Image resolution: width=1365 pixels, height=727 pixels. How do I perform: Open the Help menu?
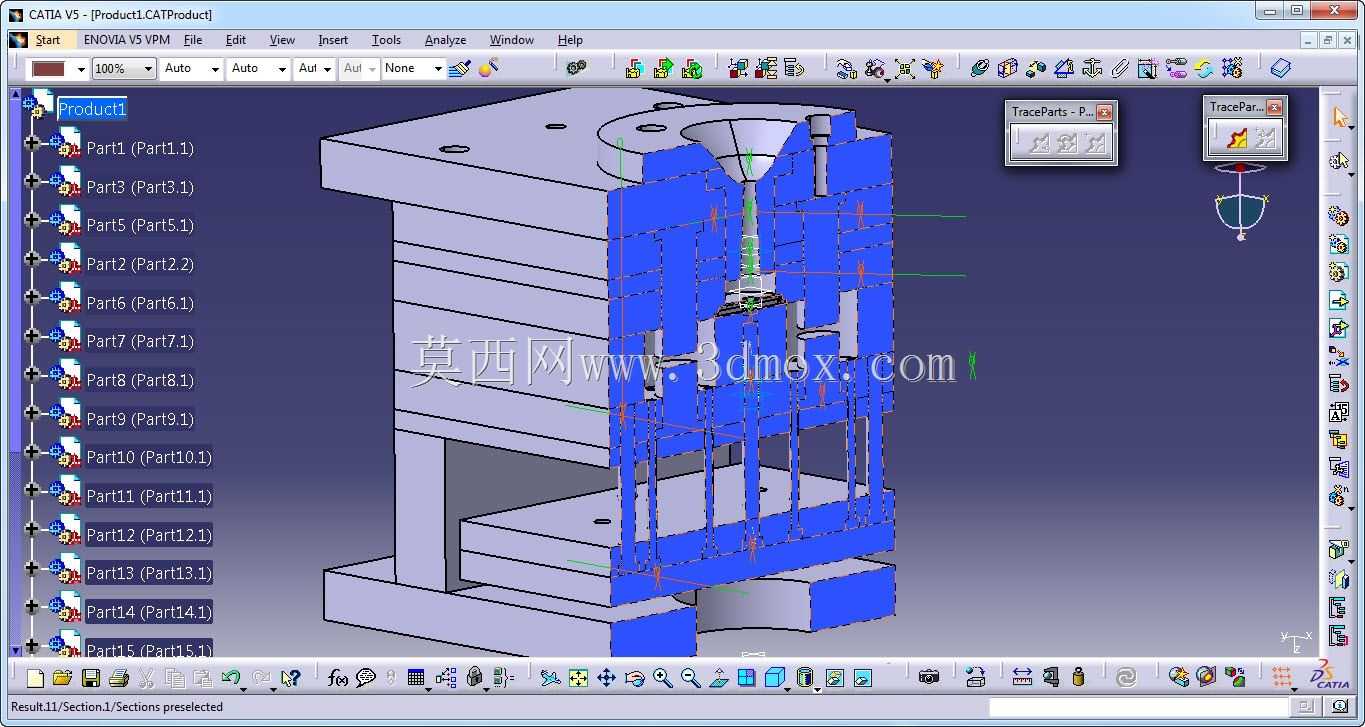point(570,40)
